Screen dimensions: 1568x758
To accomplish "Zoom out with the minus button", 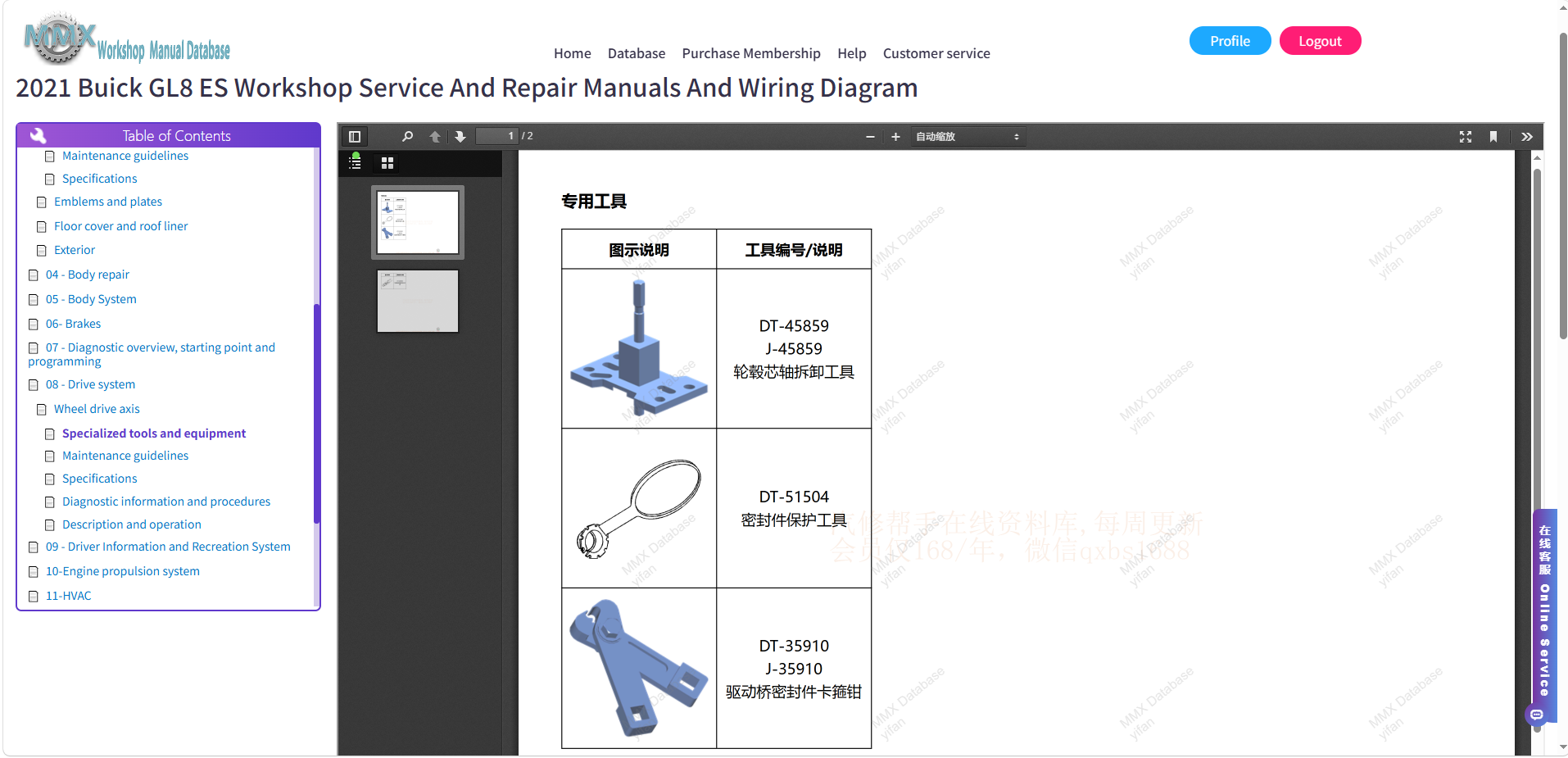I will 870,137.
